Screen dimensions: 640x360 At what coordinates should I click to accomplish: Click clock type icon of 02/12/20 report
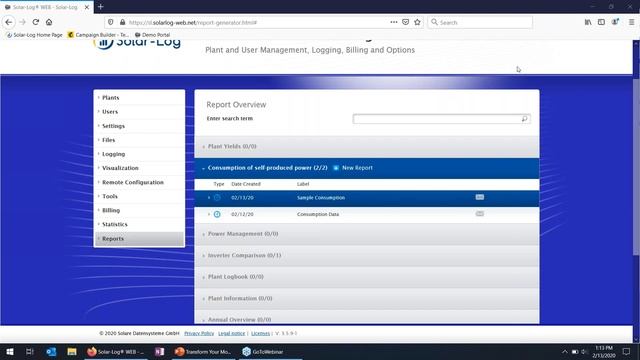pos(217,214)
